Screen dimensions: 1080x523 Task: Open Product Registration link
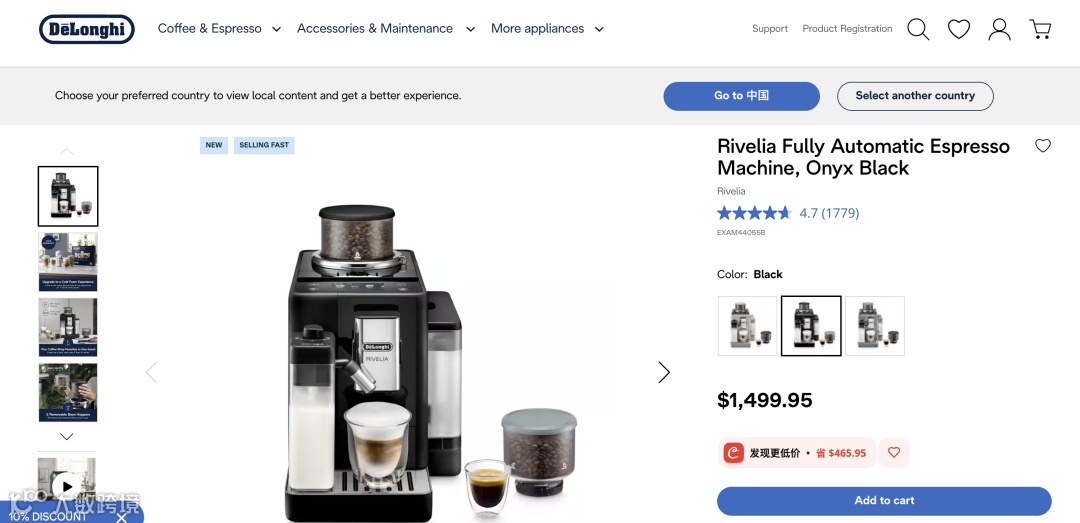tap(847, 29)
